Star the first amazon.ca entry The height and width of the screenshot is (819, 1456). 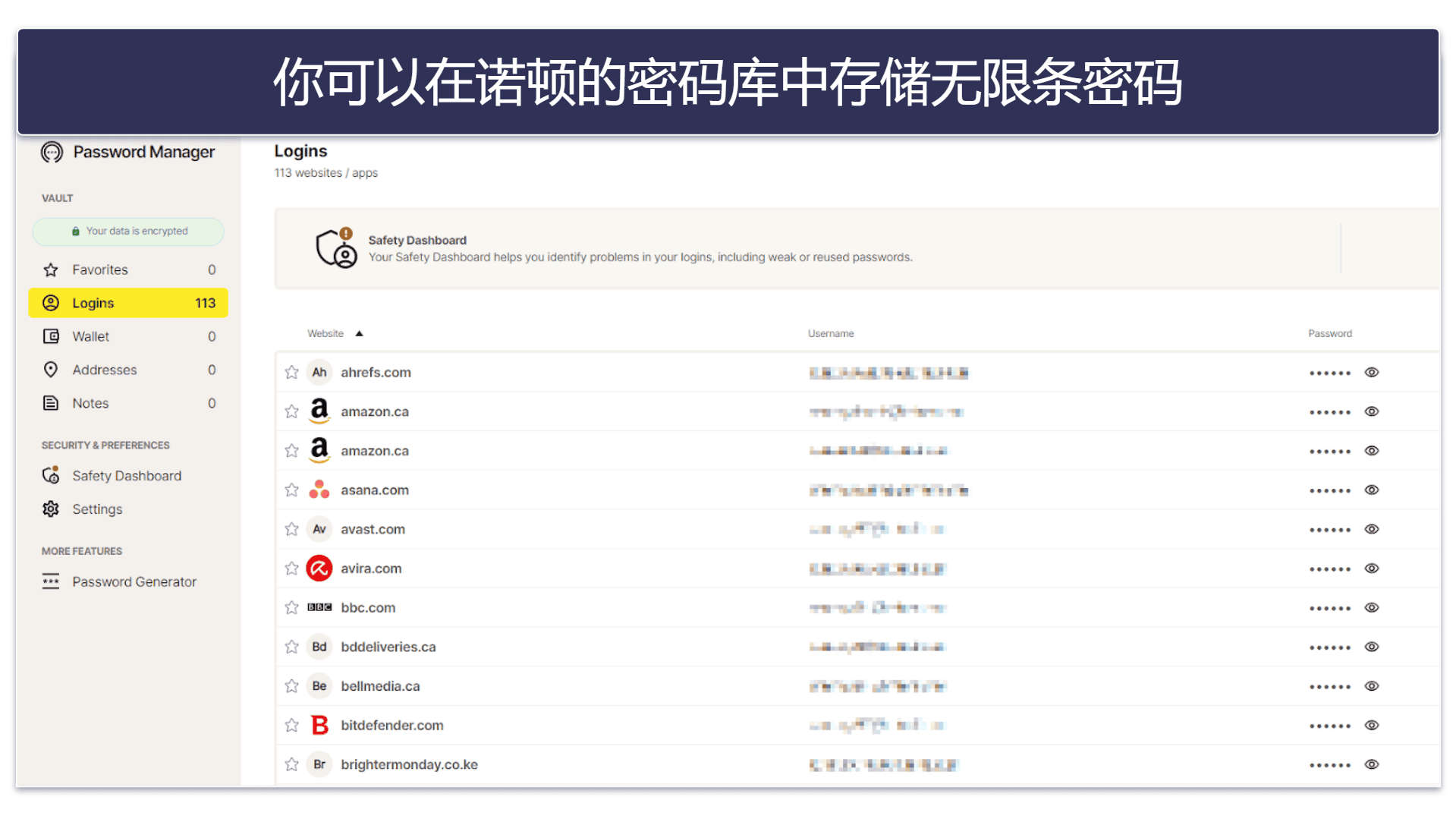point(291,412)
